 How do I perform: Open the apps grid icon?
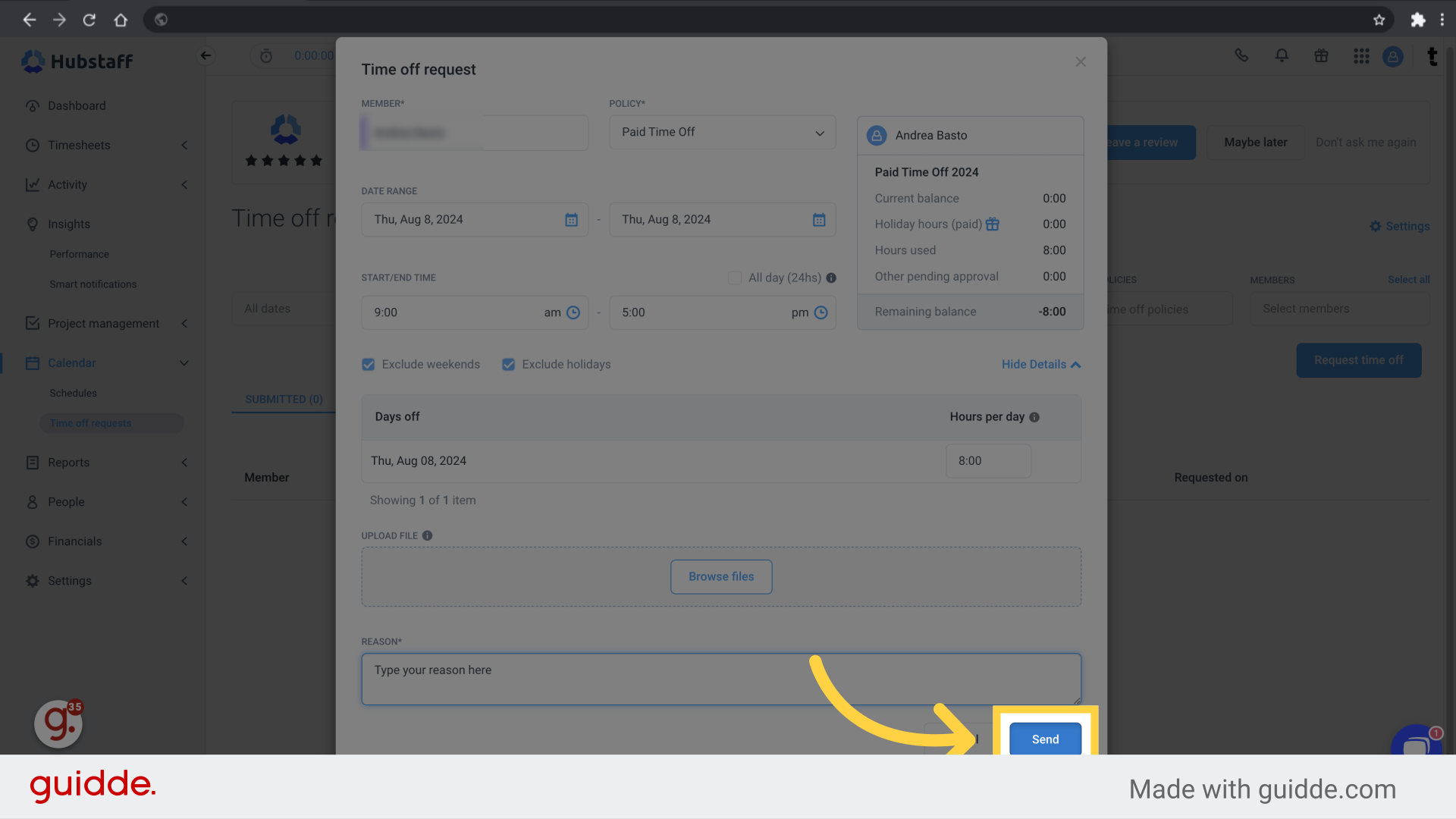click(1361, 56)
